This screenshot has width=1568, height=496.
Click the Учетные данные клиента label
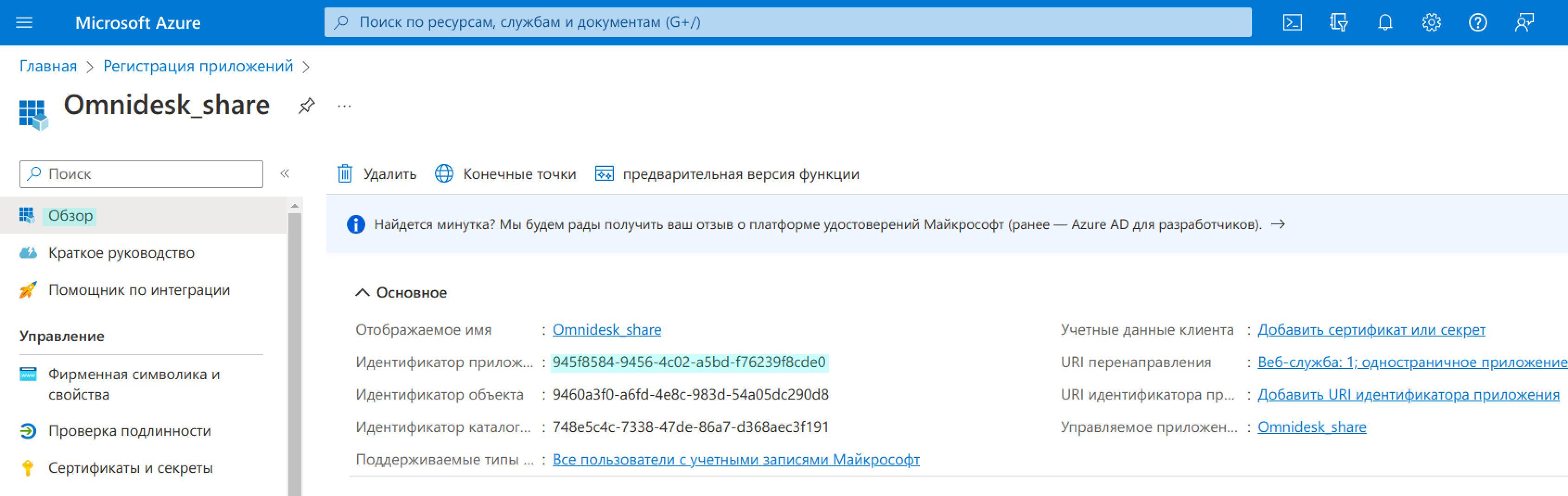(x=1147, y=329)
